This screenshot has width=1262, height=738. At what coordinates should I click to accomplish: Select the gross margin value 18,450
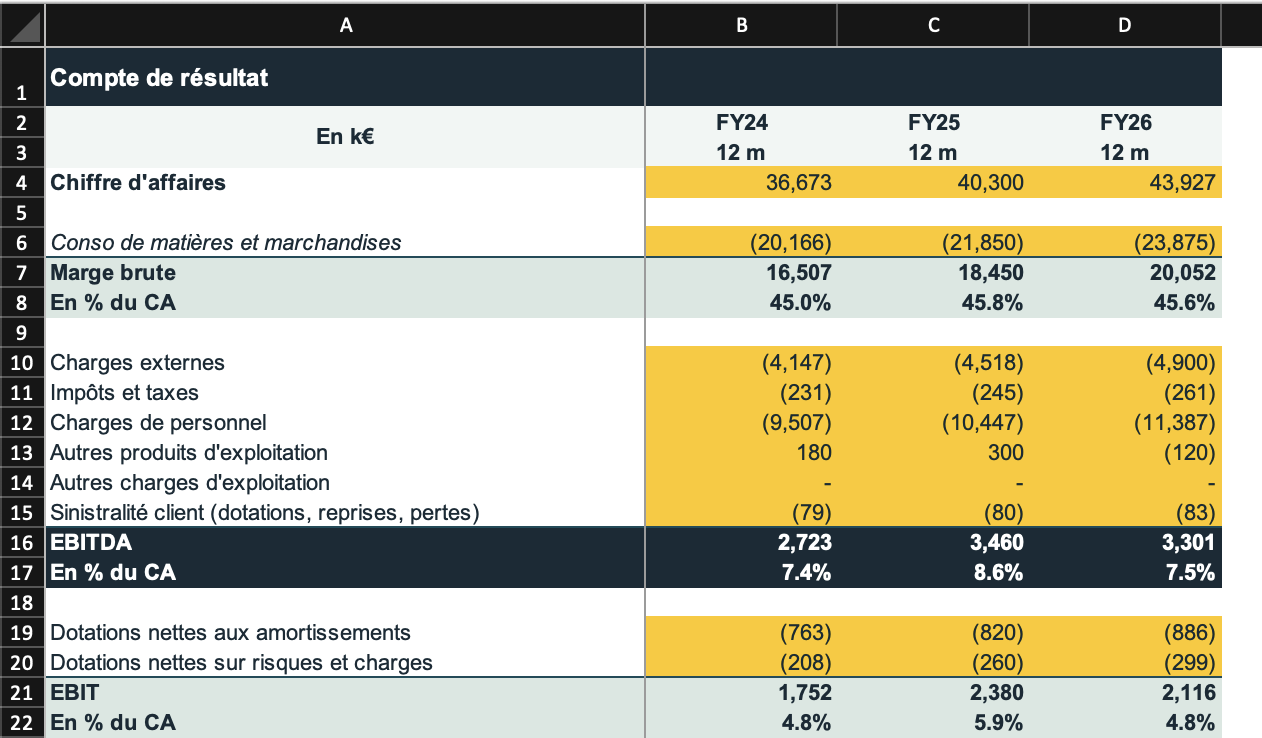933,273
